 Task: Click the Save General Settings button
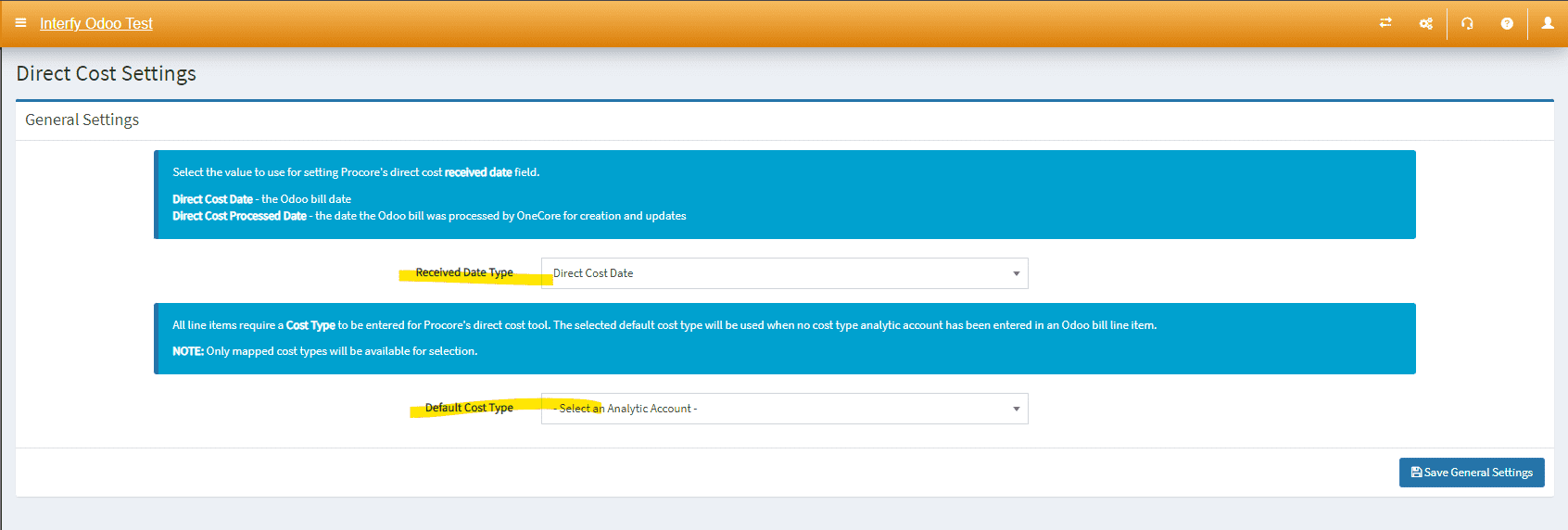1472,473
